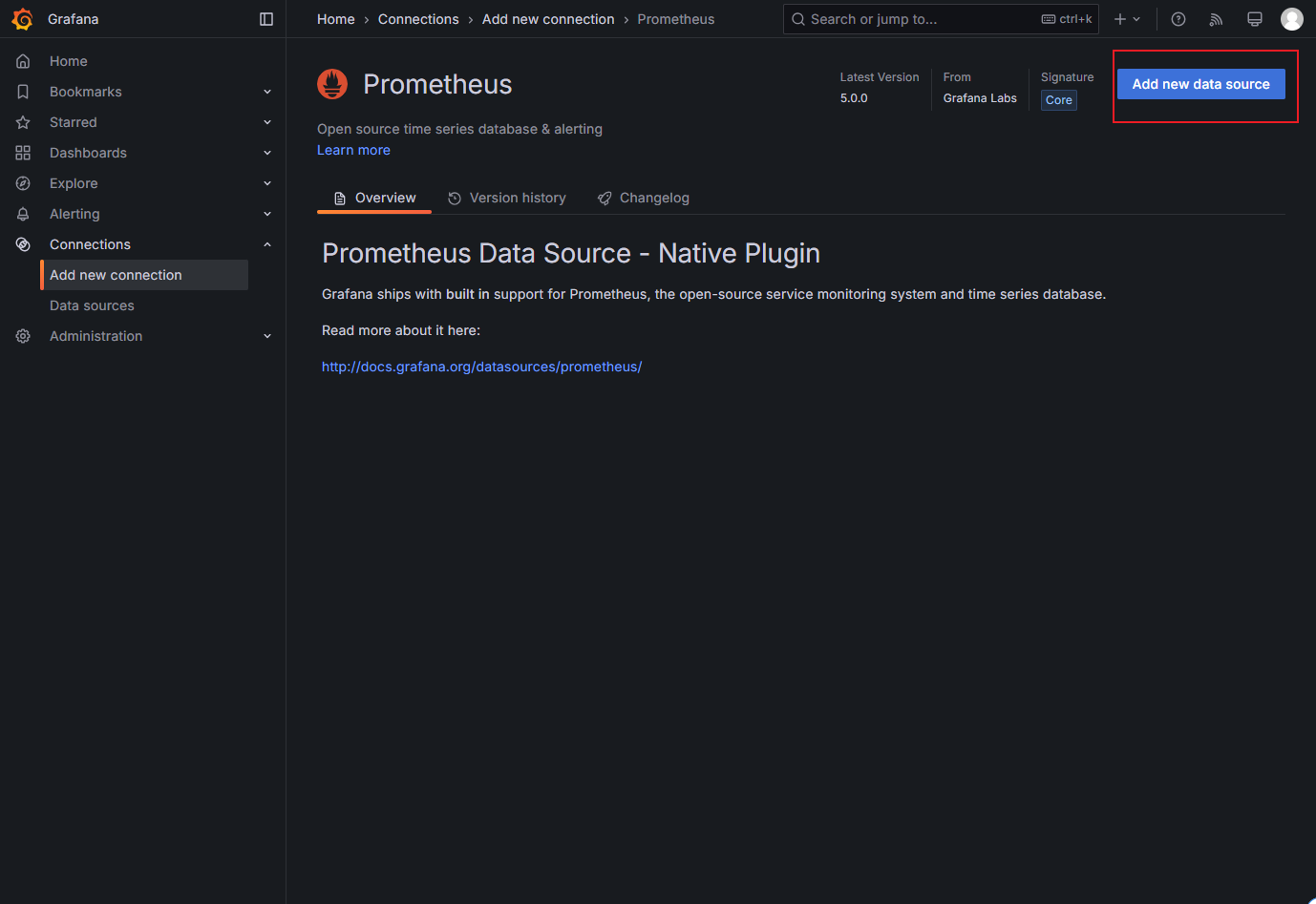Click the Grafana logo icon
Screen dimensions: 1316x904
pyautogui.click(x=22, y=19)
